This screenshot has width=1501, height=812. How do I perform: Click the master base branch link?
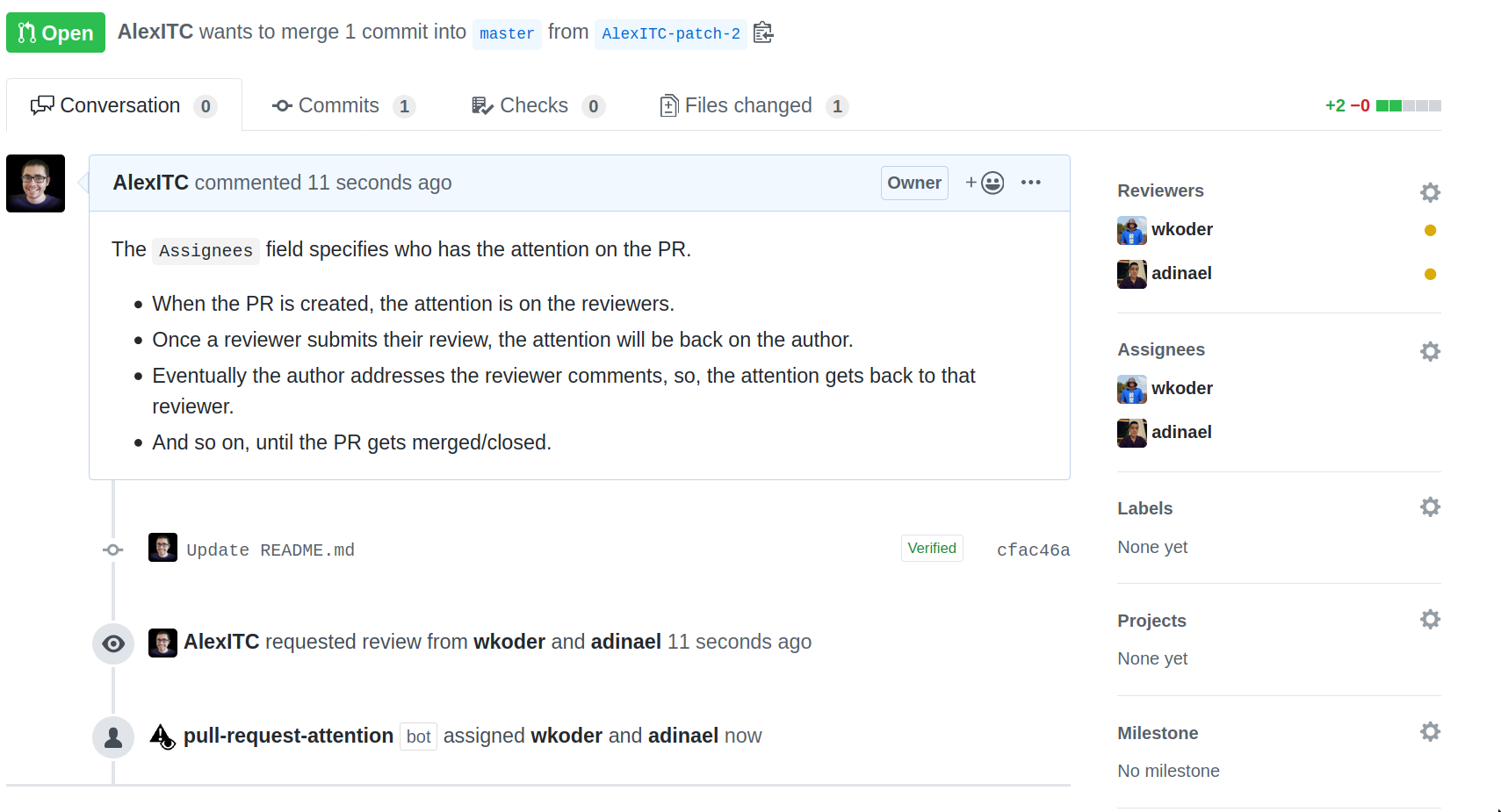click(507, 33)
